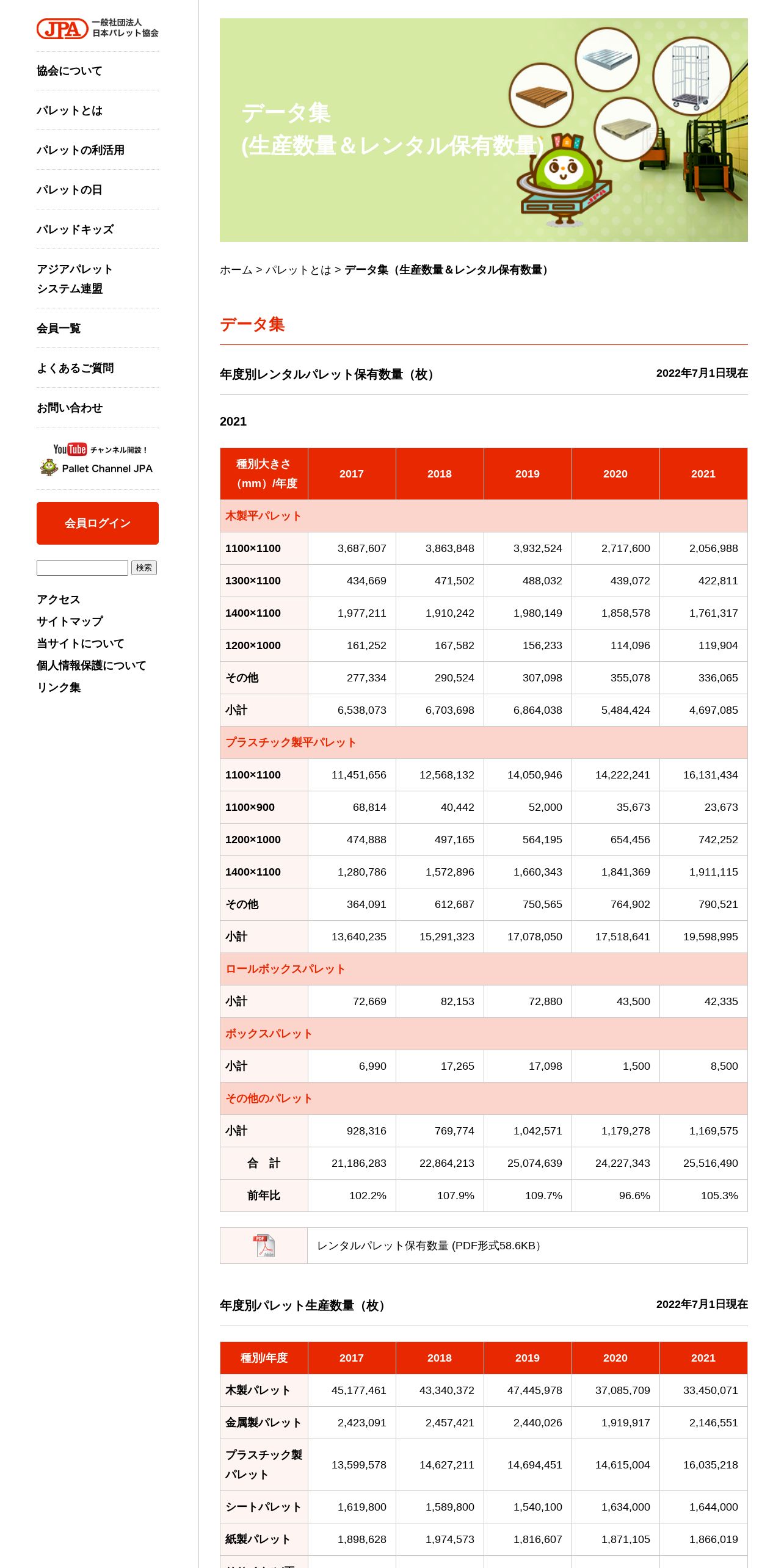This screenshot has height=1568, width=784.
Task: Click the シートパレット row label
Action: (264, 1507)
